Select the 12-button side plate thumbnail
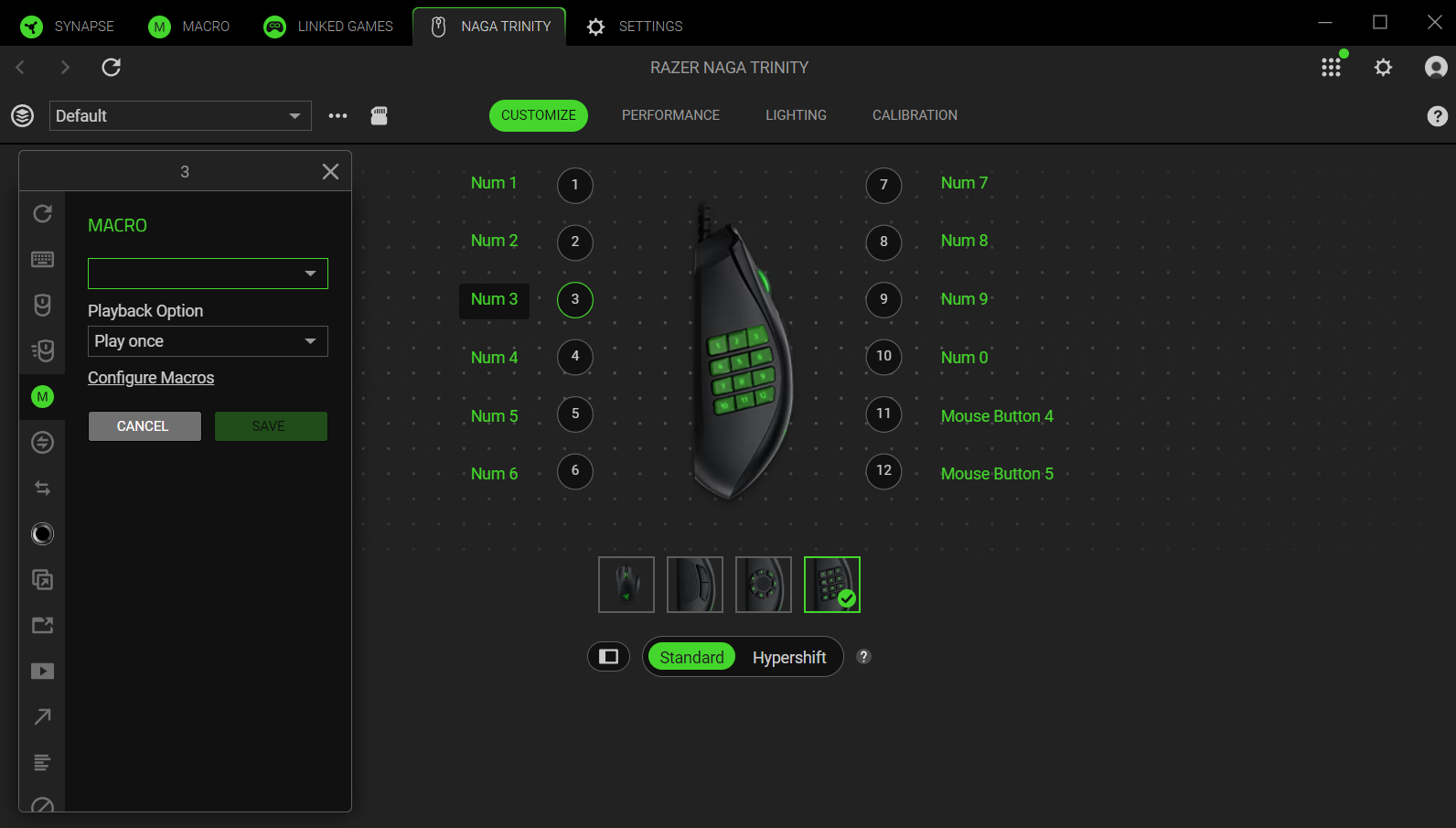The image size is (1456, 828). [832, 585]
